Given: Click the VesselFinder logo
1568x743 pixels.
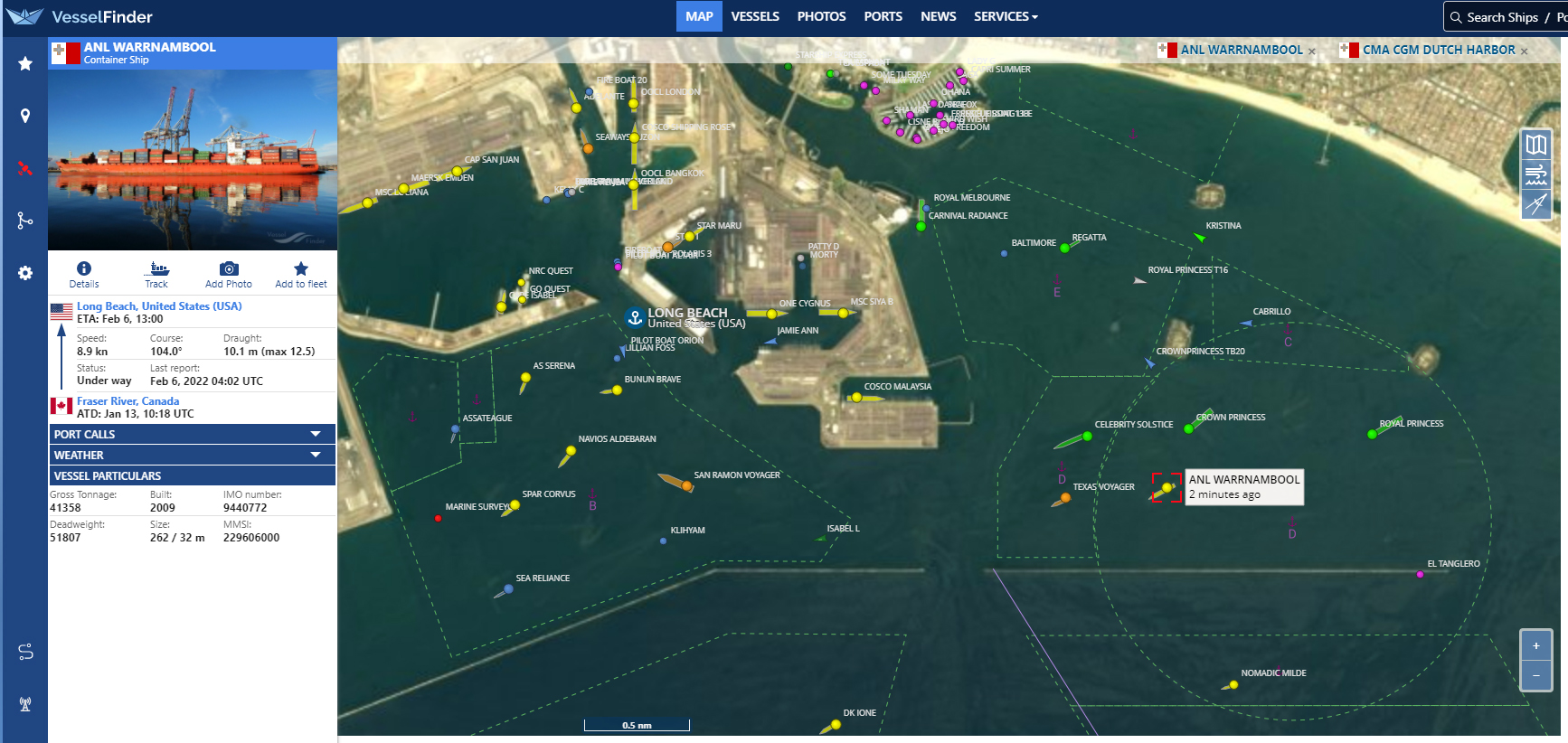Looking at the screenshot, I should click(80, 16).
